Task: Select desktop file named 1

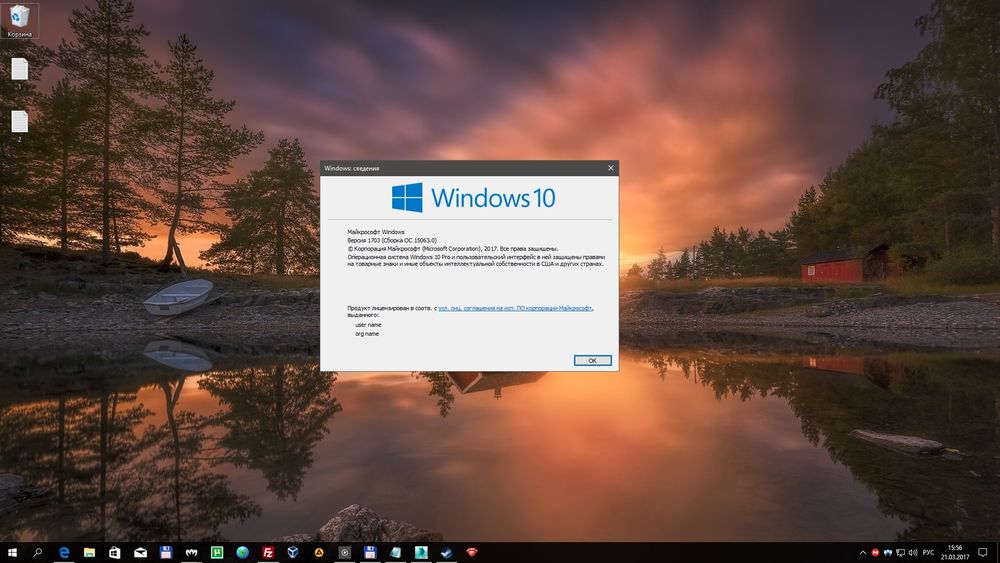Action: coord(20,73)
